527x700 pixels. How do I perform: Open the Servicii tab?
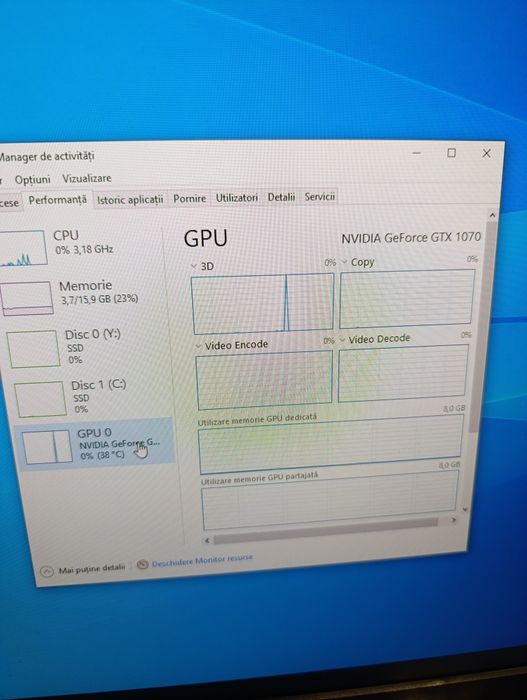click(x=320, y=196)
